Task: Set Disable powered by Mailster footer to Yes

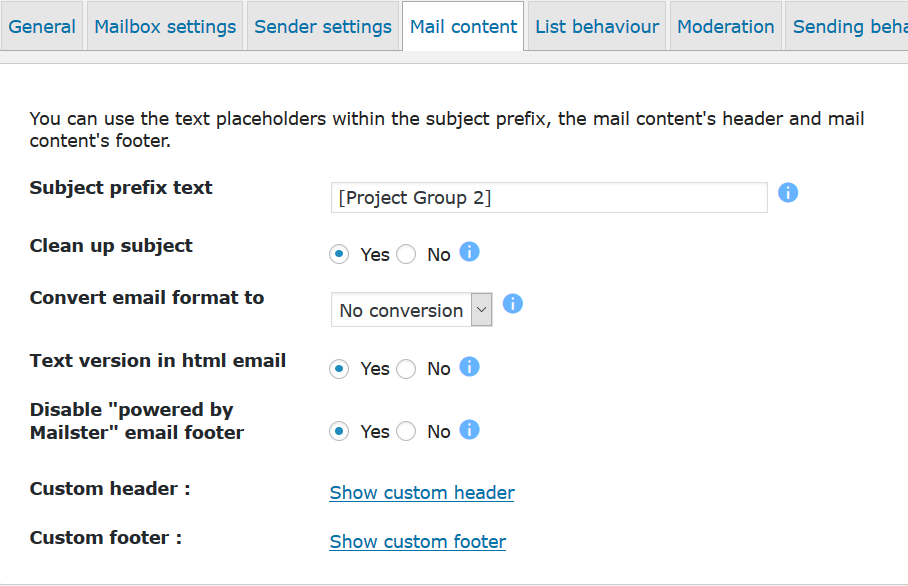Action: pyautogui.click(x=340, y=432)
